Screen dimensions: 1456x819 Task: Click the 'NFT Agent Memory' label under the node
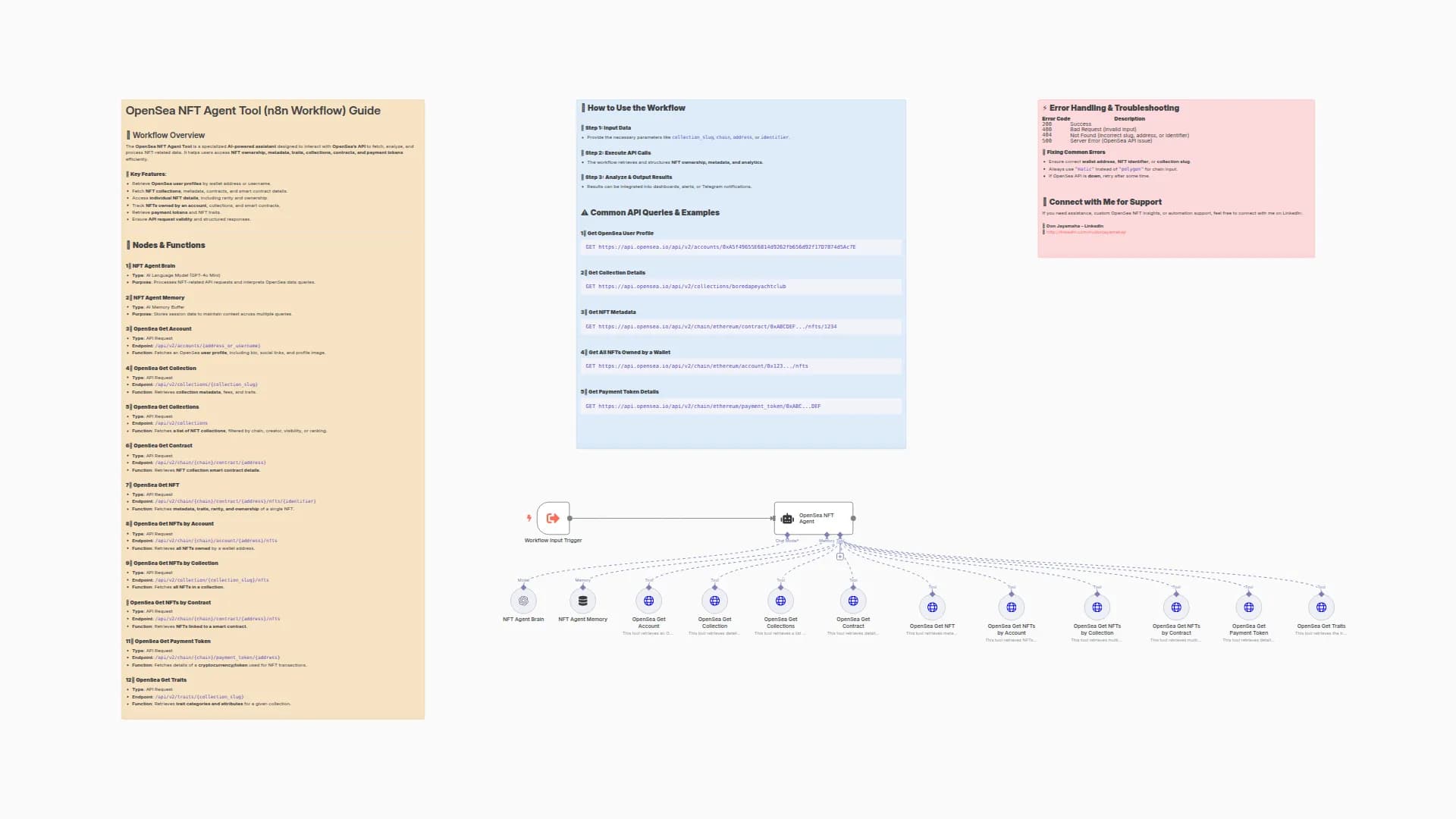coord(582,620)
